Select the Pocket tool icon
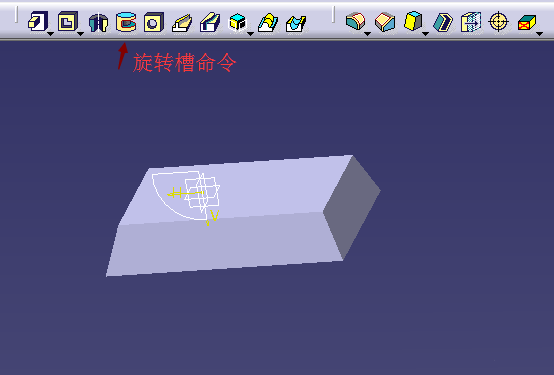 [68, 22]
